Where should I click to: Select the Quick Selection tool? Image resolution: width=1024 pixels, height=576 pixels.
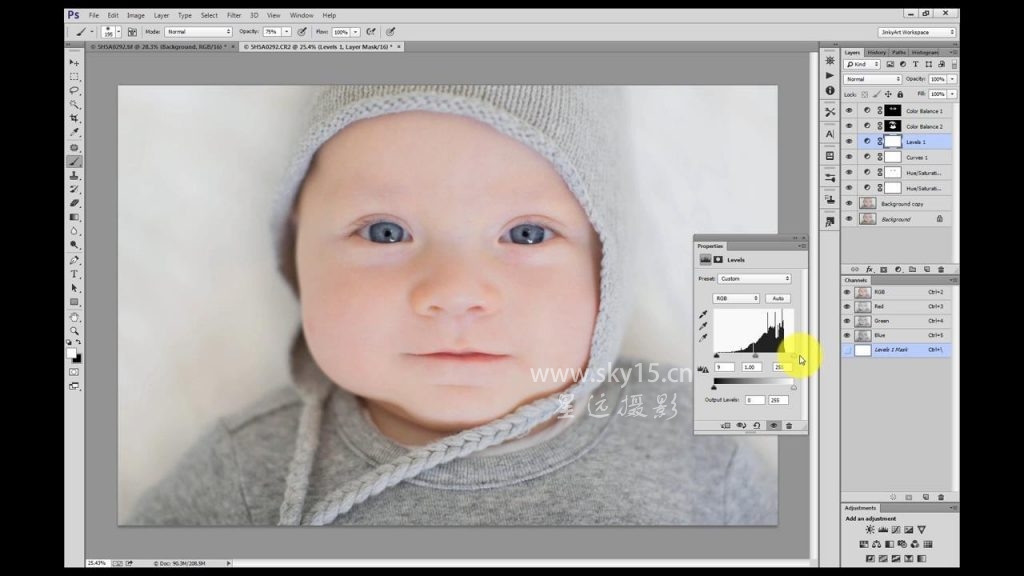tap(74, 104)
